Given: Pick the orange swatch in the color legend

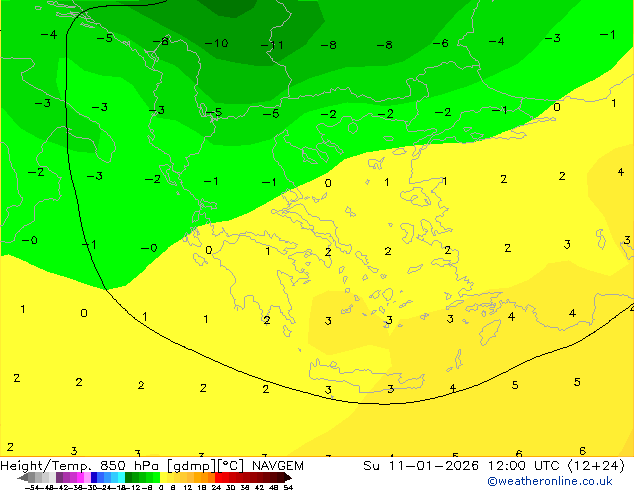Looking at the screenshot, I should 205,477.
